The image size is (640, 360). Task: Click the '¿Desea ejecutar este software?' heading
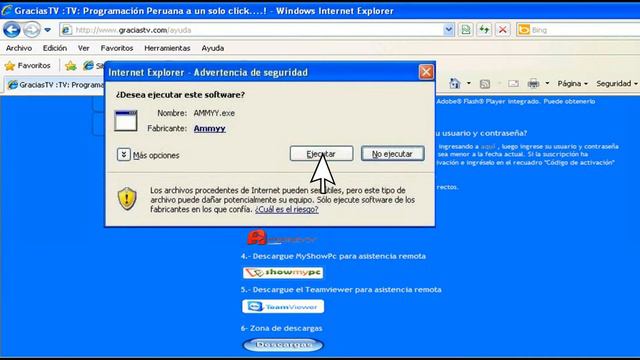[180, 95]
